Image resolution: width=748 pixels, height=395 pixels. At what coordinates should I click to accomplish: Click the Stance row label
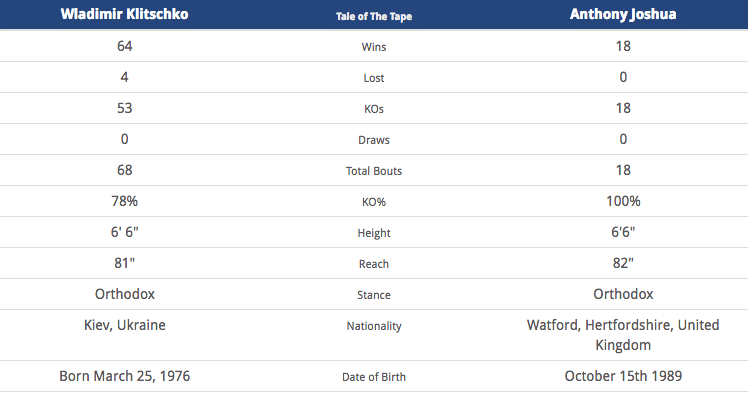click(374, 295)
